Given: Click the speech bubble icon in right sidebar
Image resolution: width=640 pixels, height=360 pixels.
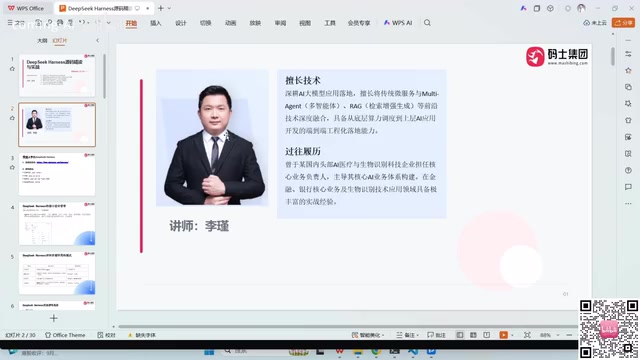Looking at the screenshot, I should click(x=629, y=187).
